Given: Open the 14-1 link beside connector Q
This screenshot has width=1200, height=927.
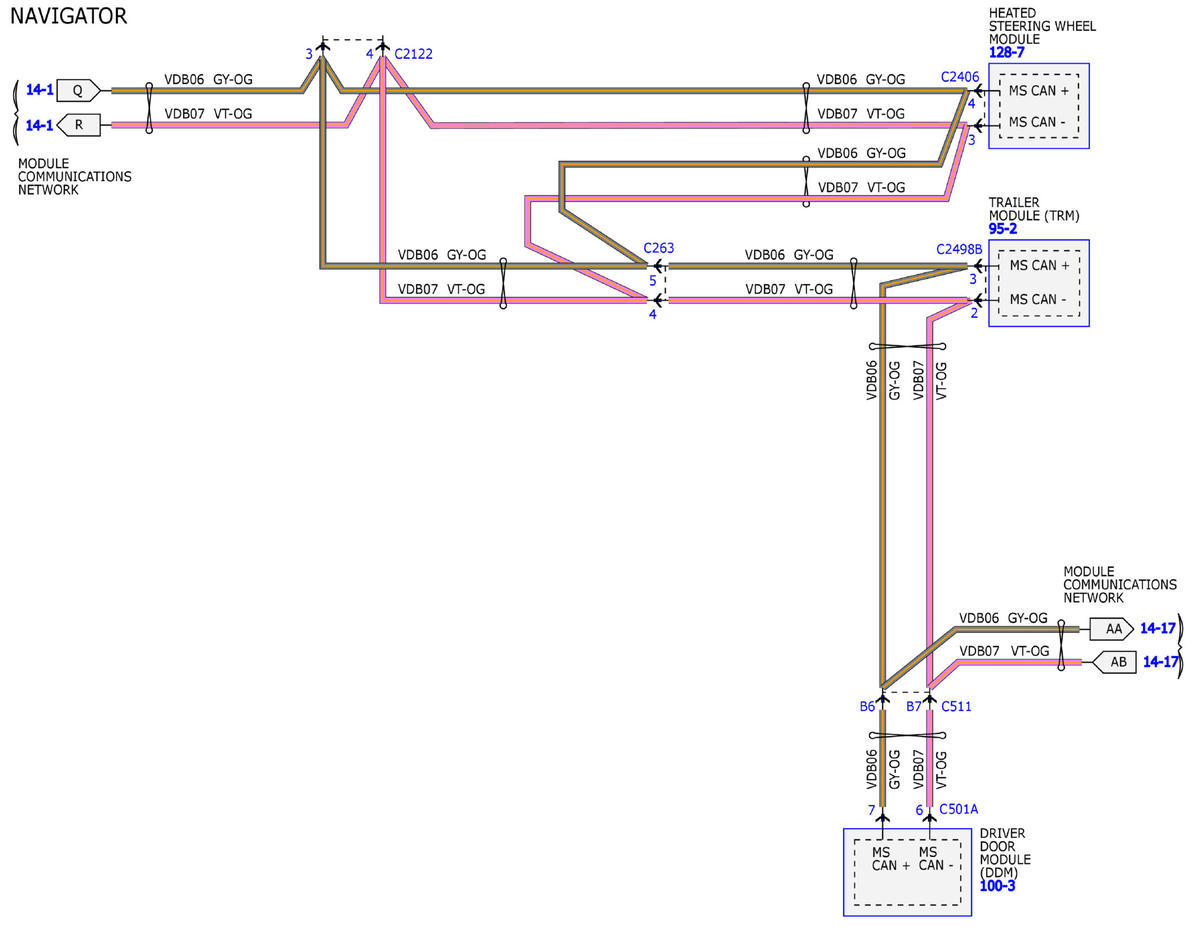Looking at the screenshot, I should 39,90.
